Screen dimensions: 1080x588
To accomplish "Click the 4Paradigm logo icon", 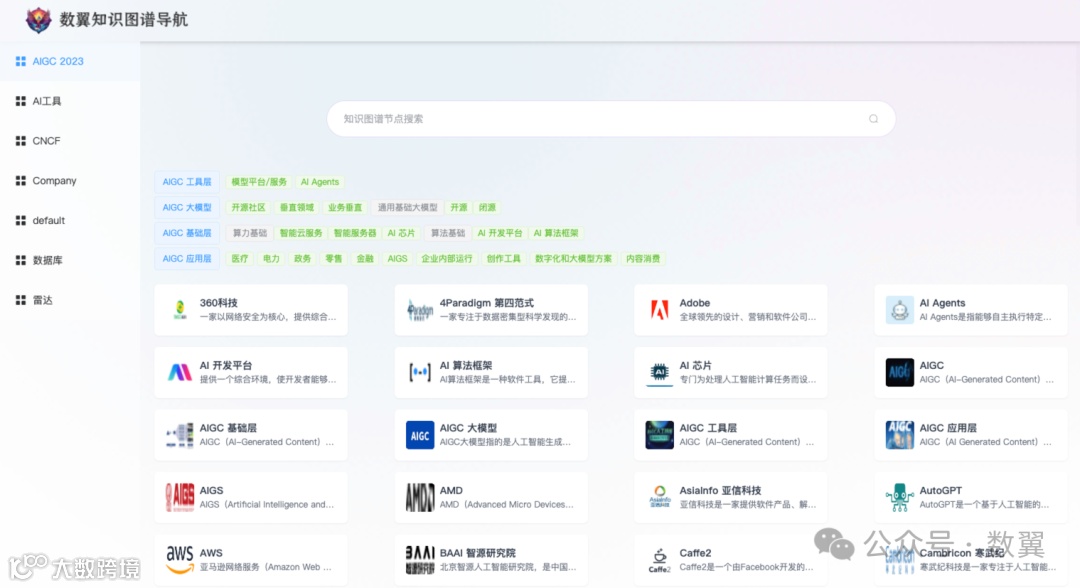I will coord(419,311).
